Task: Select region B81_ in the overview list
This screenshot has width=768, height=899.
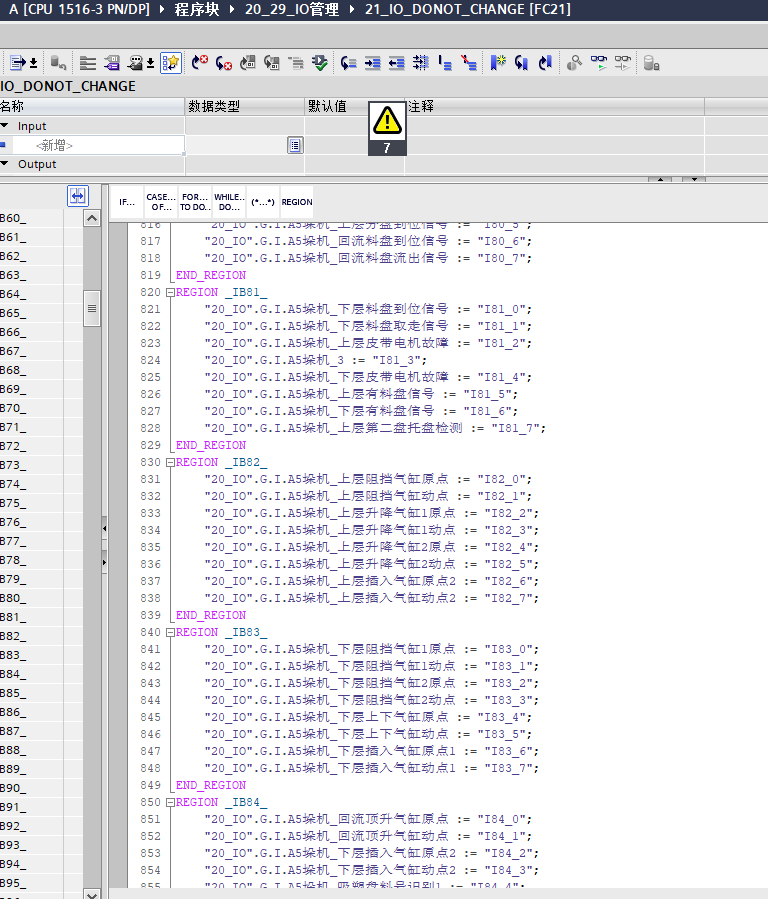Action: pyautogui.click(x=32, y=617)
